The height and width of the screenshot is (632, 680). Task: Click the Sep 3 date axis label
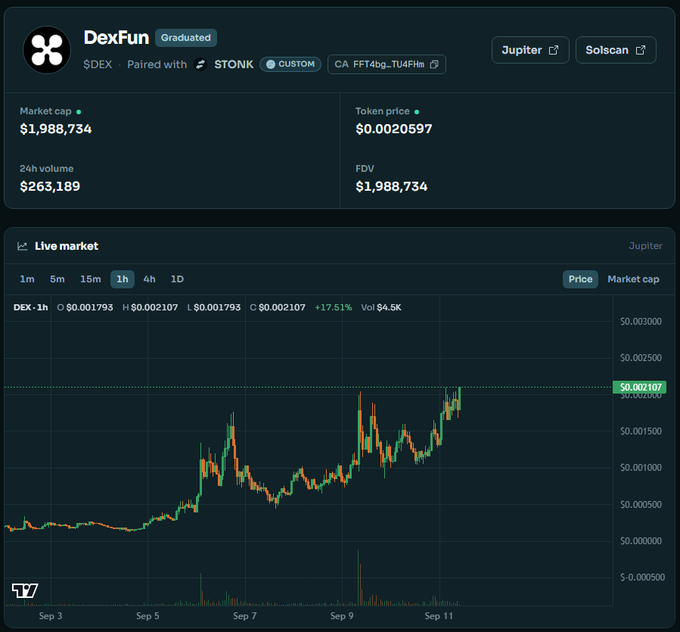point(50,616)
